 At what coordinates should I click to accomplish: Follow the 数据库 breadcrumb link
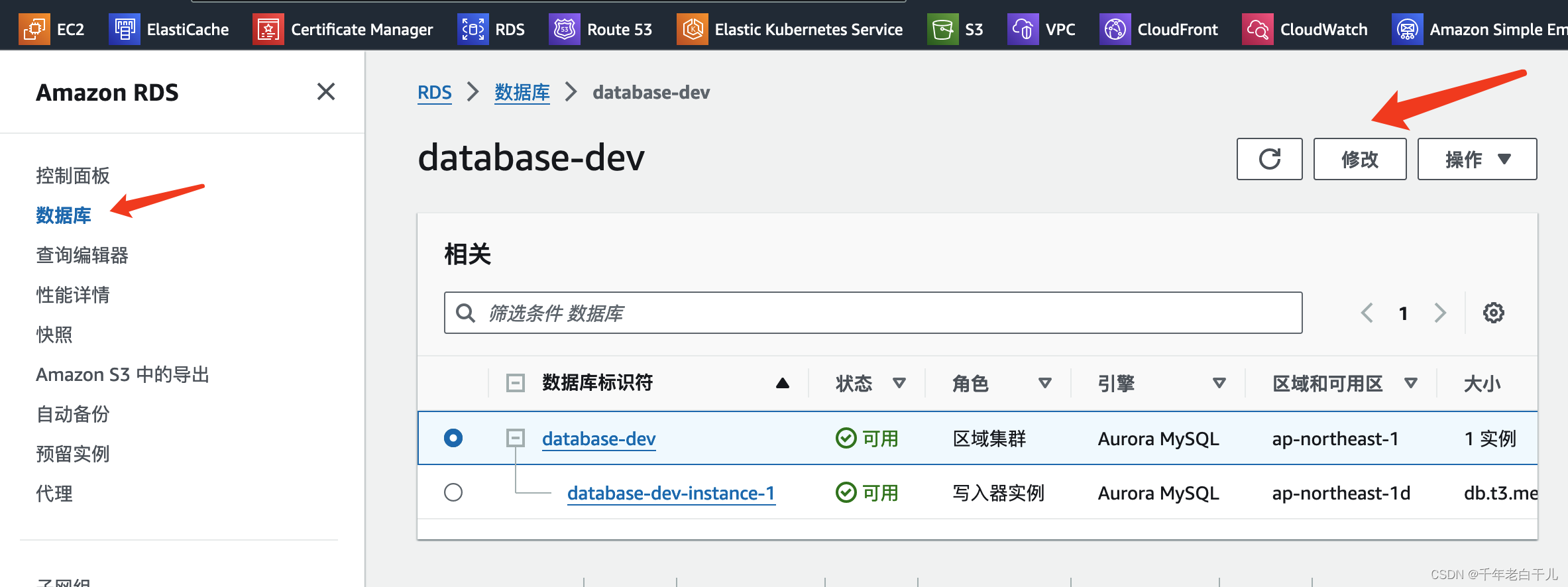(x=522, y=92)
